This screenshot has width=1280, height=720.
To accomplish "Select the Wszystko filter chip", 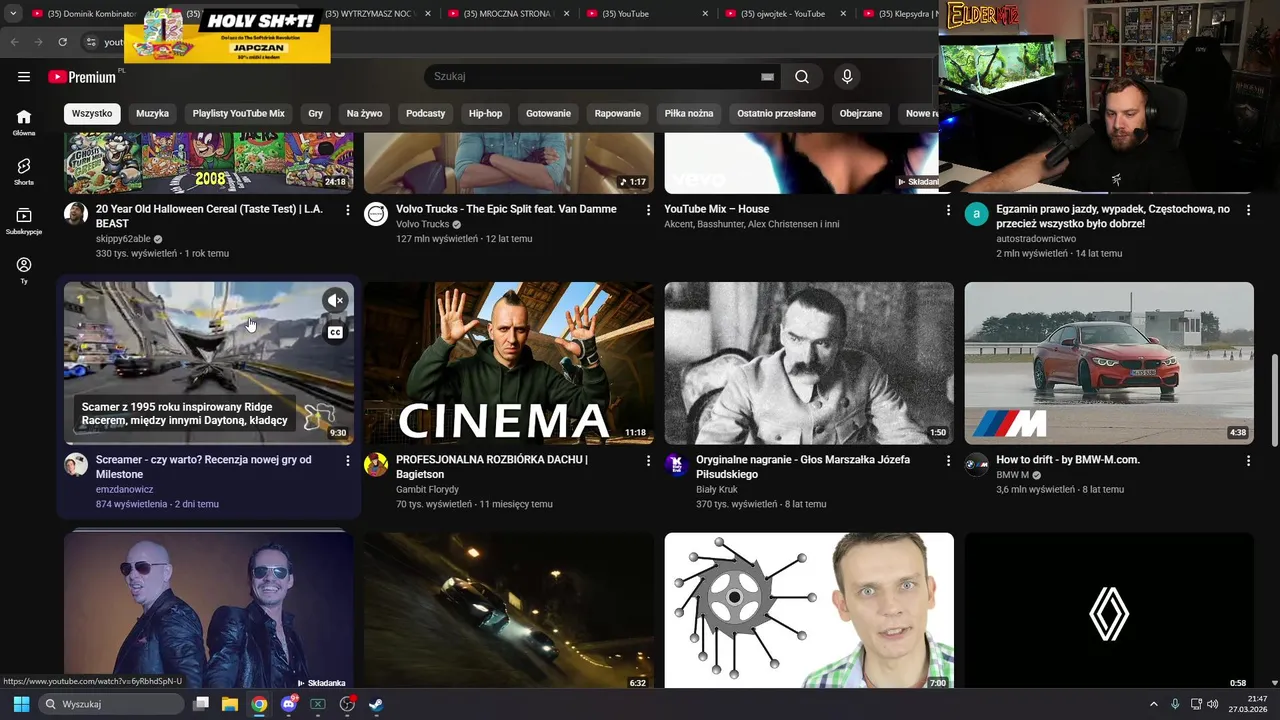I will point(92,114).
